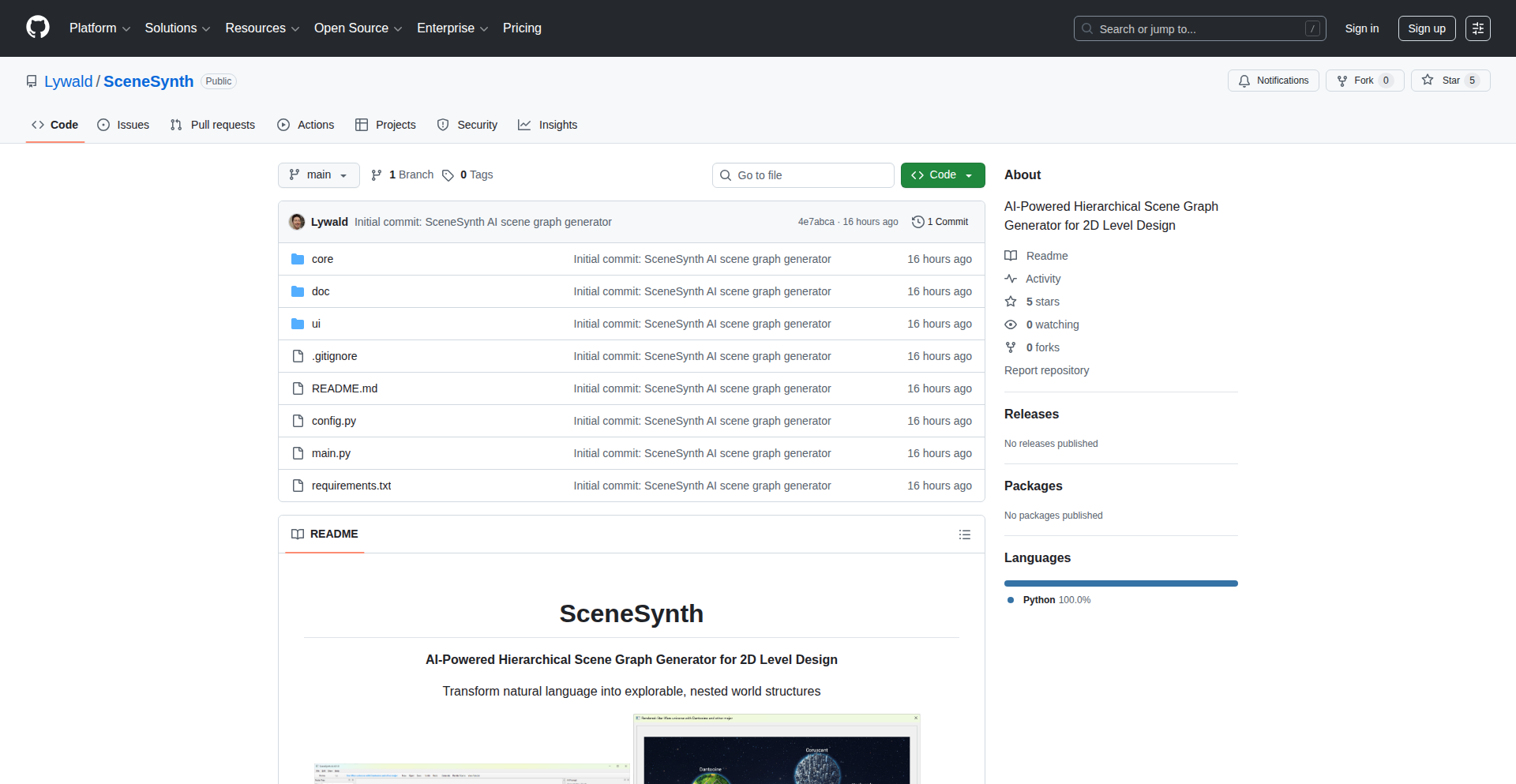
Task: Open the main.py file link
Action: pyautogui.click(x=331, y=453)
